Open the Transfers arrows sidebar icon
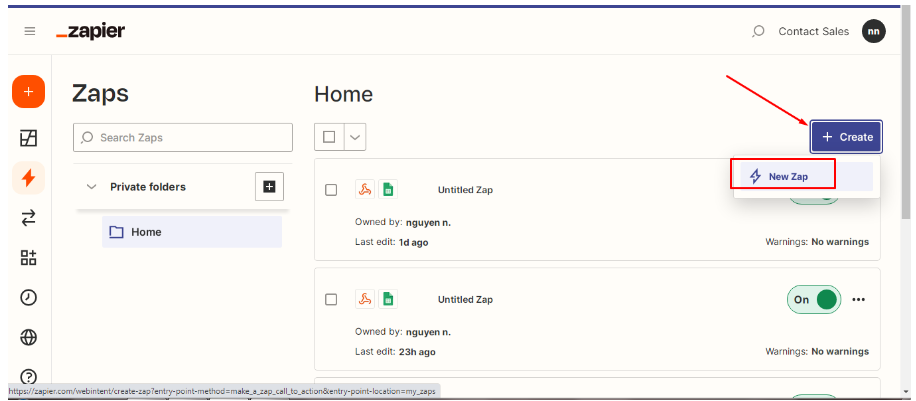 click(x=28, y=219)
